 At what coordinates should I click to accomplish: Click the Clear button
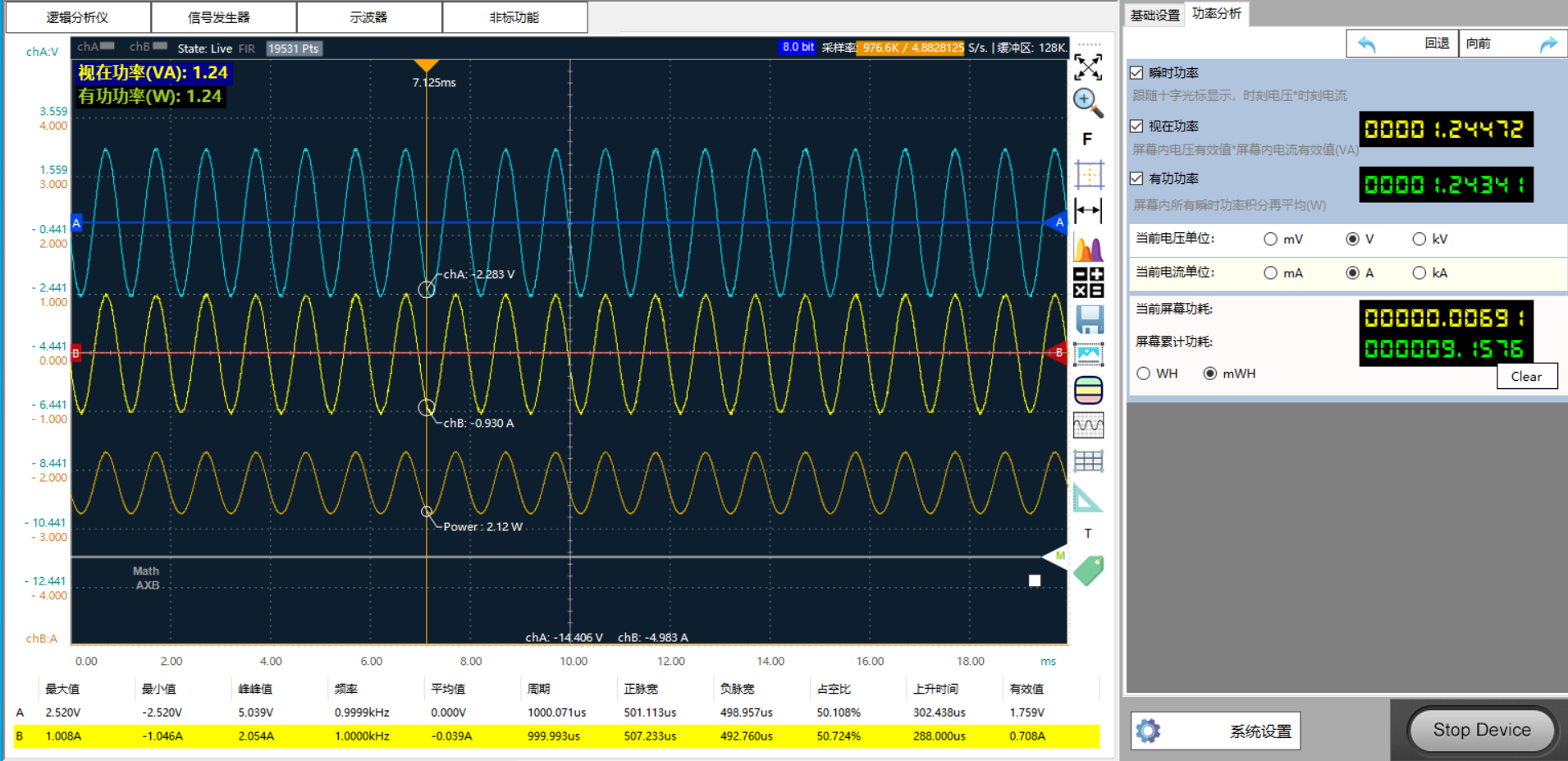click(1526, 377)
